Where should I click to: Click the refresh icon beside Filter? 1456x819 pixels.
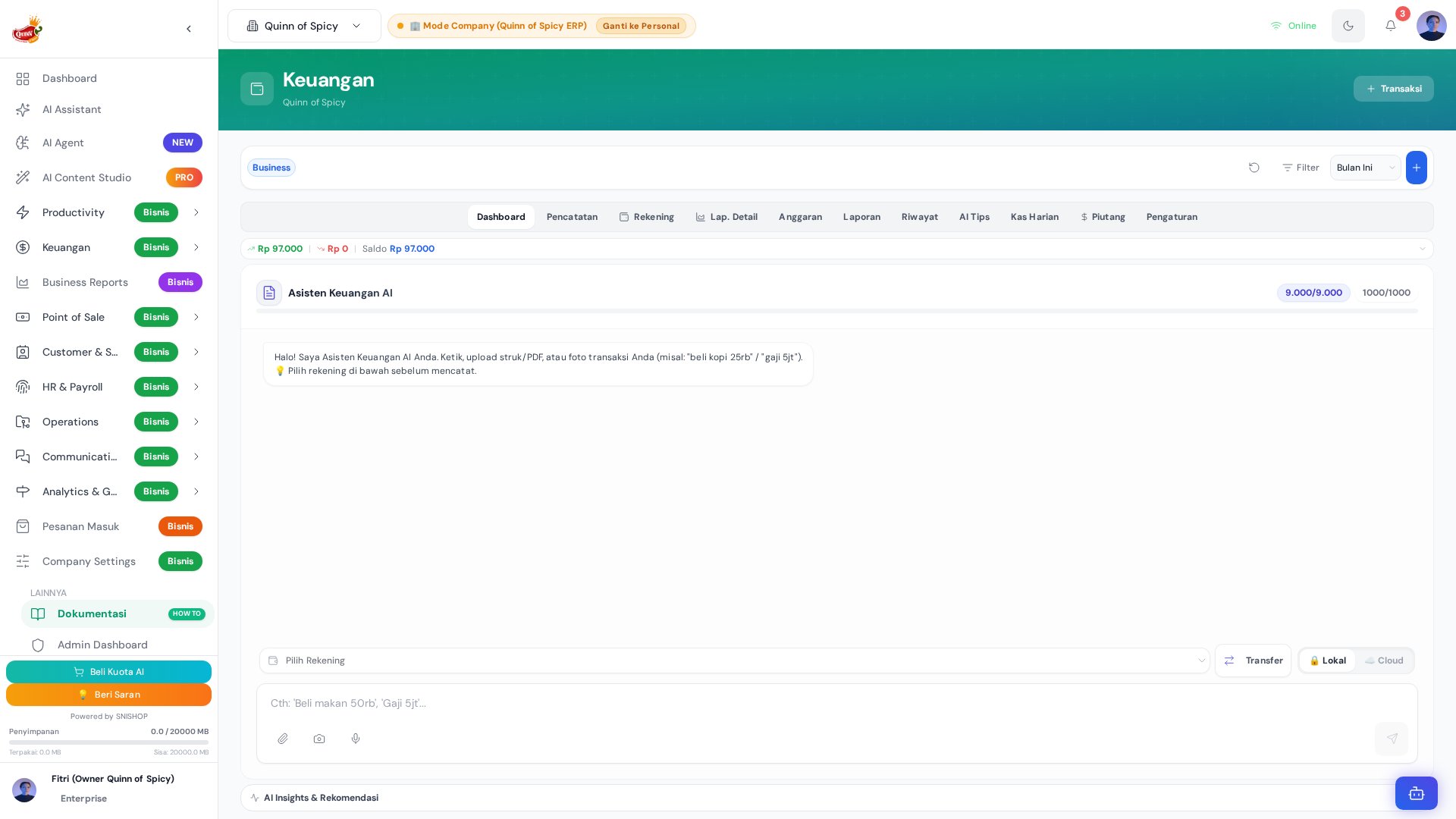click(1254, 168)
